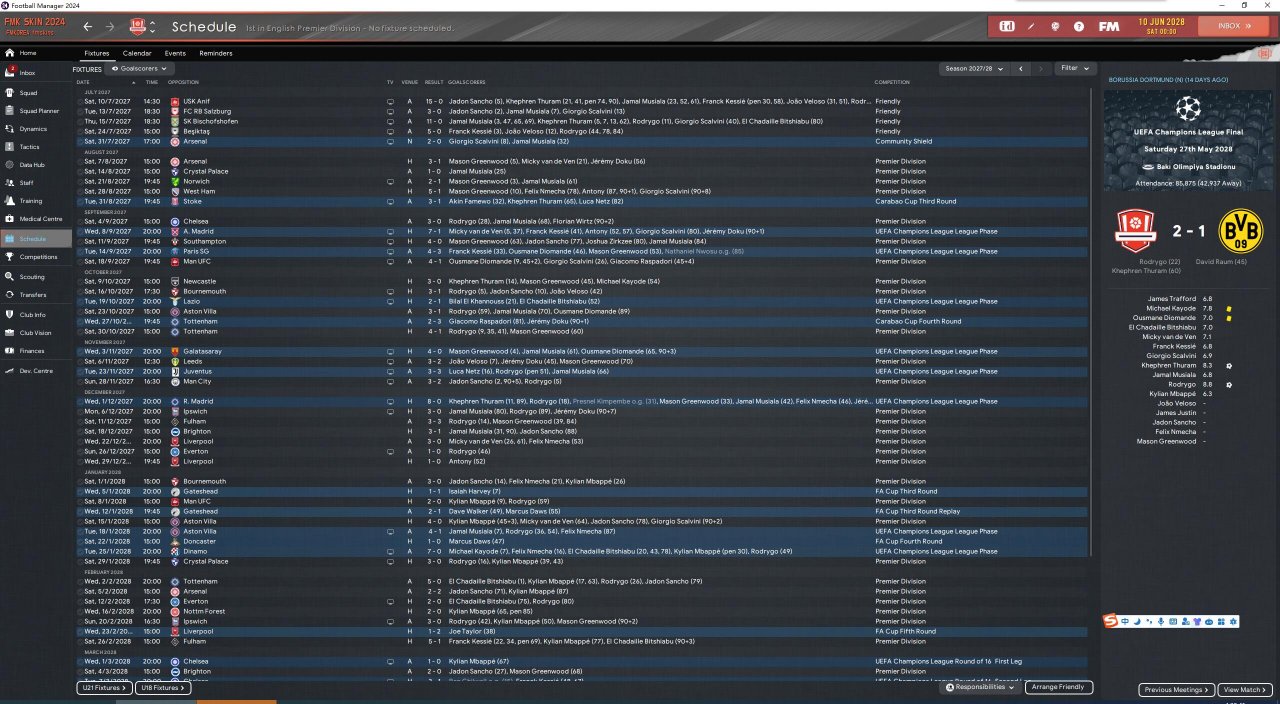Screen dimensions: 1280x704
Task: Switch to the Calendar tab
Action: click(x=137, y=53)
